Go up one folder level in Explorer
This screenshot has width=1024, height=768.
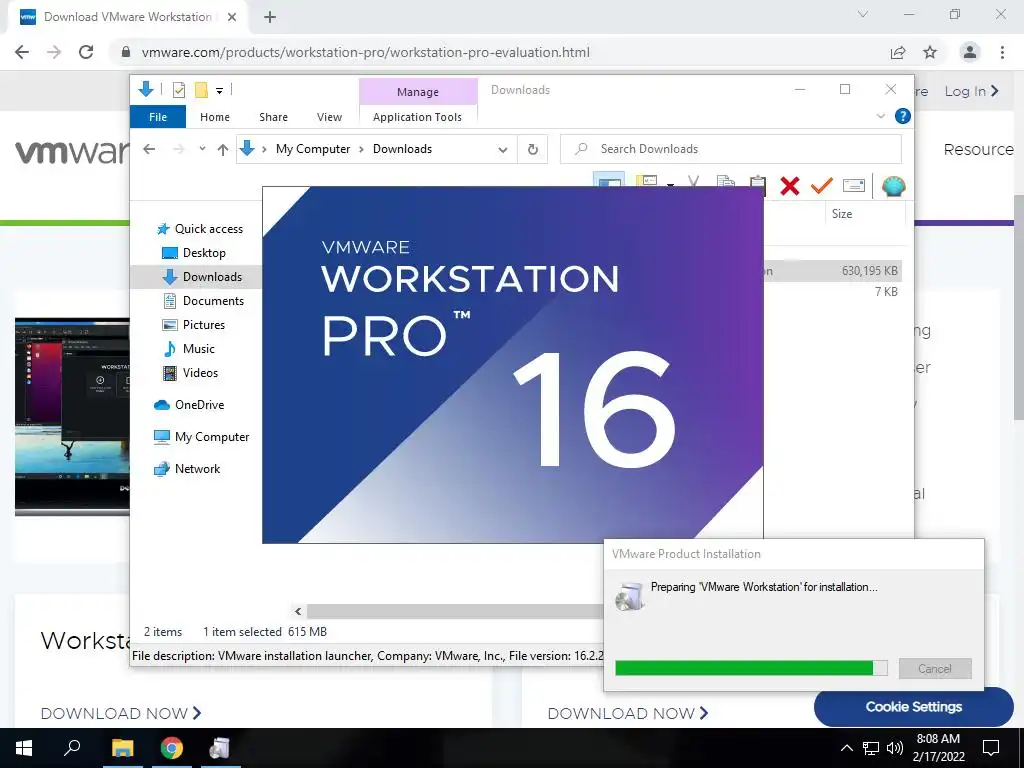click(x=223, y=150)
